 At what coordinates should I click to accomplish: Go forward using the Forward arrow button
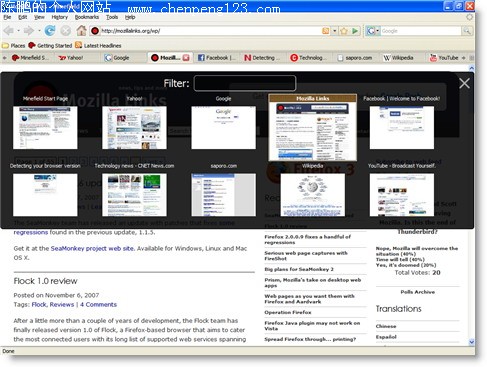click(29, 31)
